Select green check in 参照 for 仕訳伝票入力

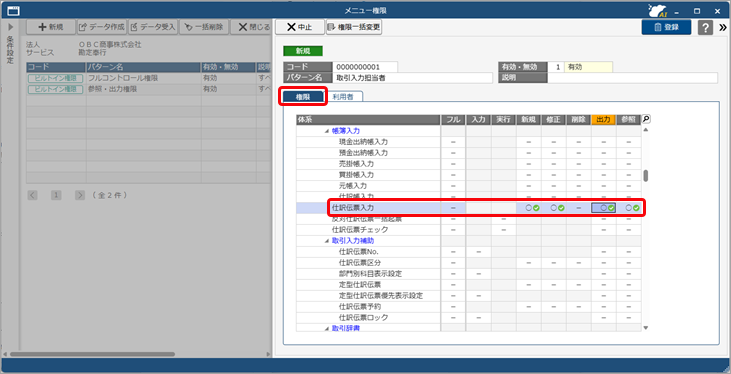(636, 208)
